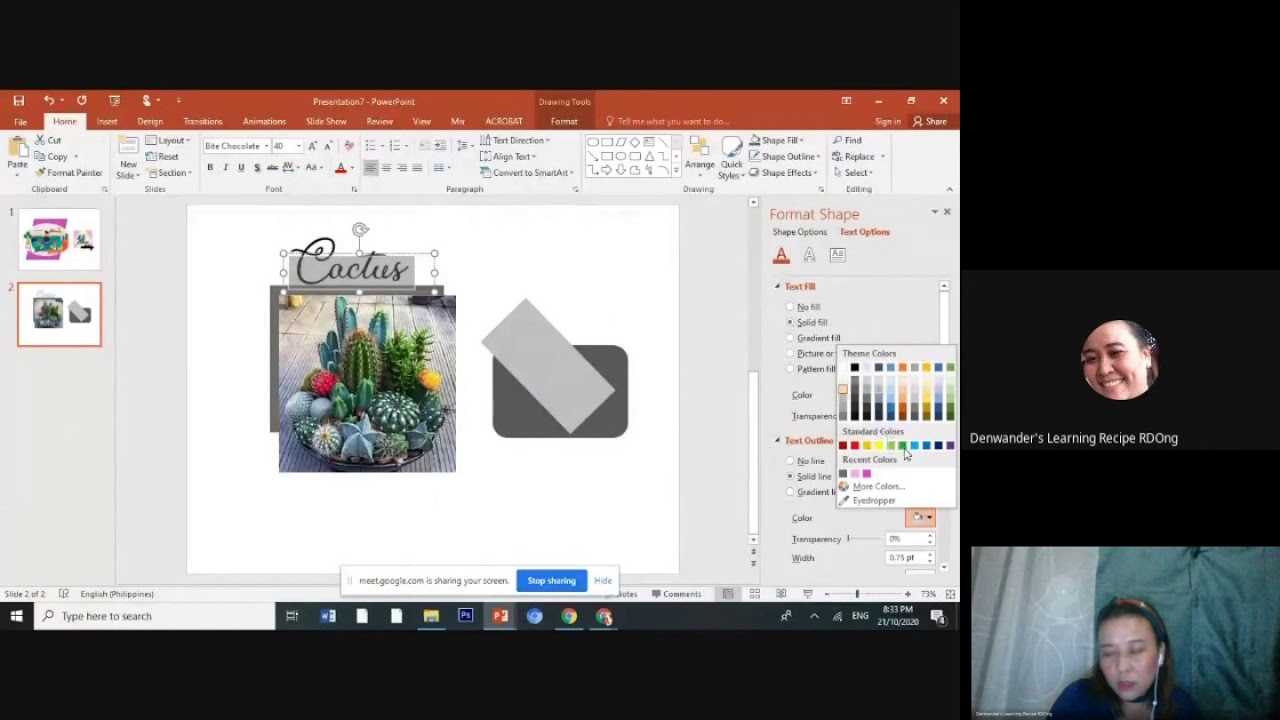Open the Text Fill & Outline icon tab
The height and width of the screenshot is (720, 1280).
click(781, 255)
